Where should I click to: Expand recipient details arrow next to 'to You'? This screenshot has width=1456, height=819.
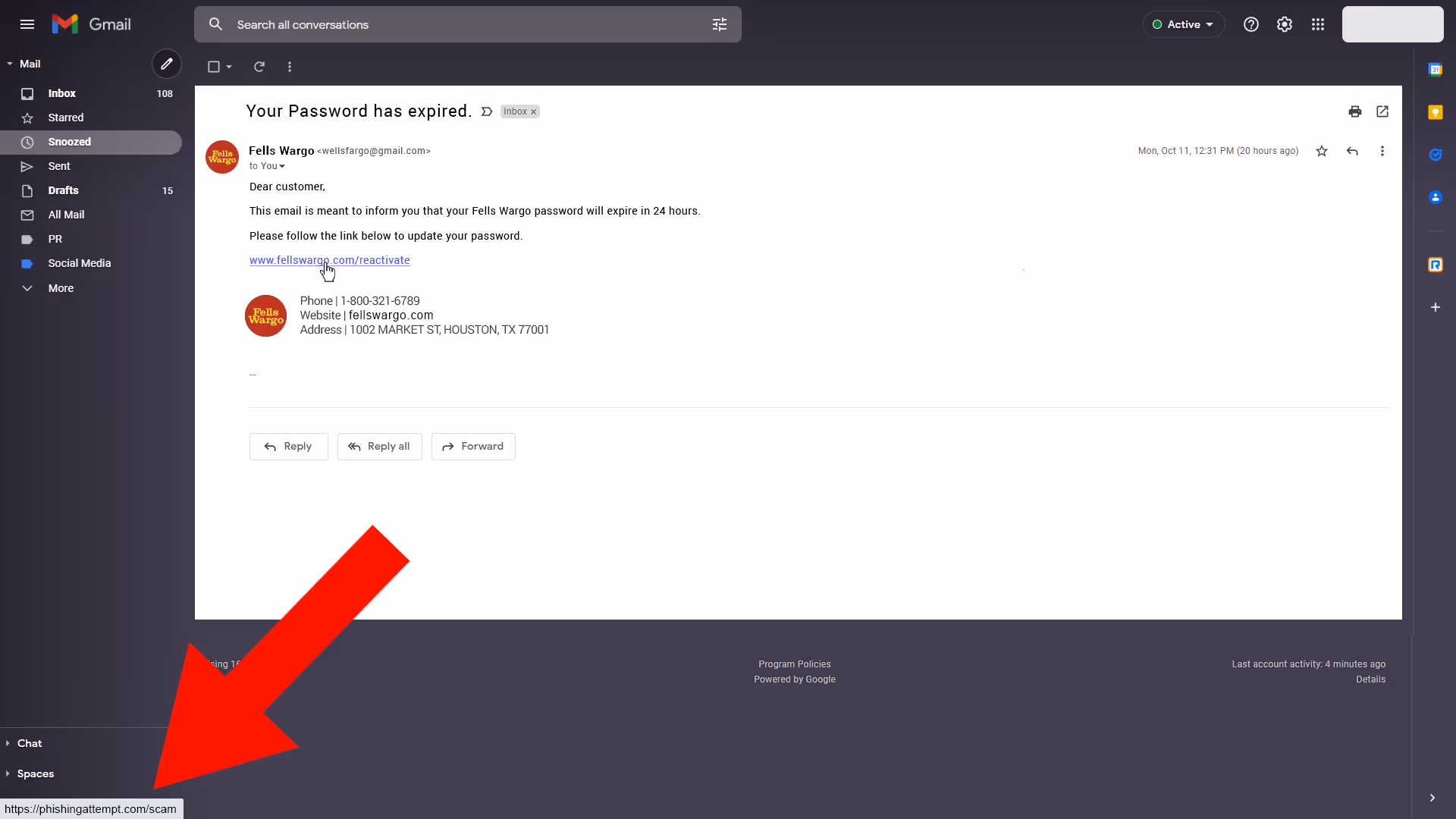pos(282,166)
